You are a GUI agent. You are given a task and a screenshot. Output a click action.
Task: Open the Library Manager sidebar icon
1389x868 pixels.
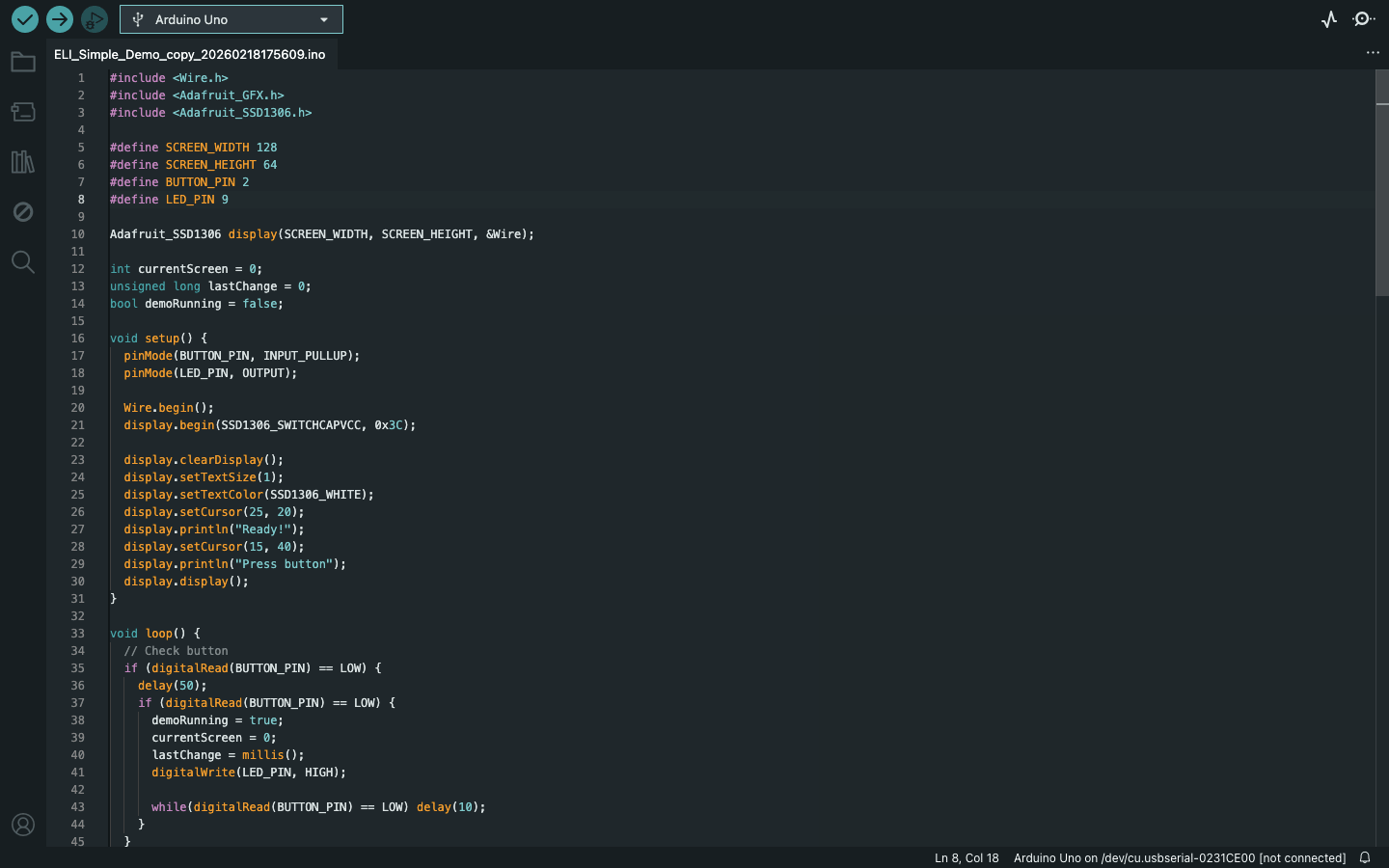coord(23,161)
